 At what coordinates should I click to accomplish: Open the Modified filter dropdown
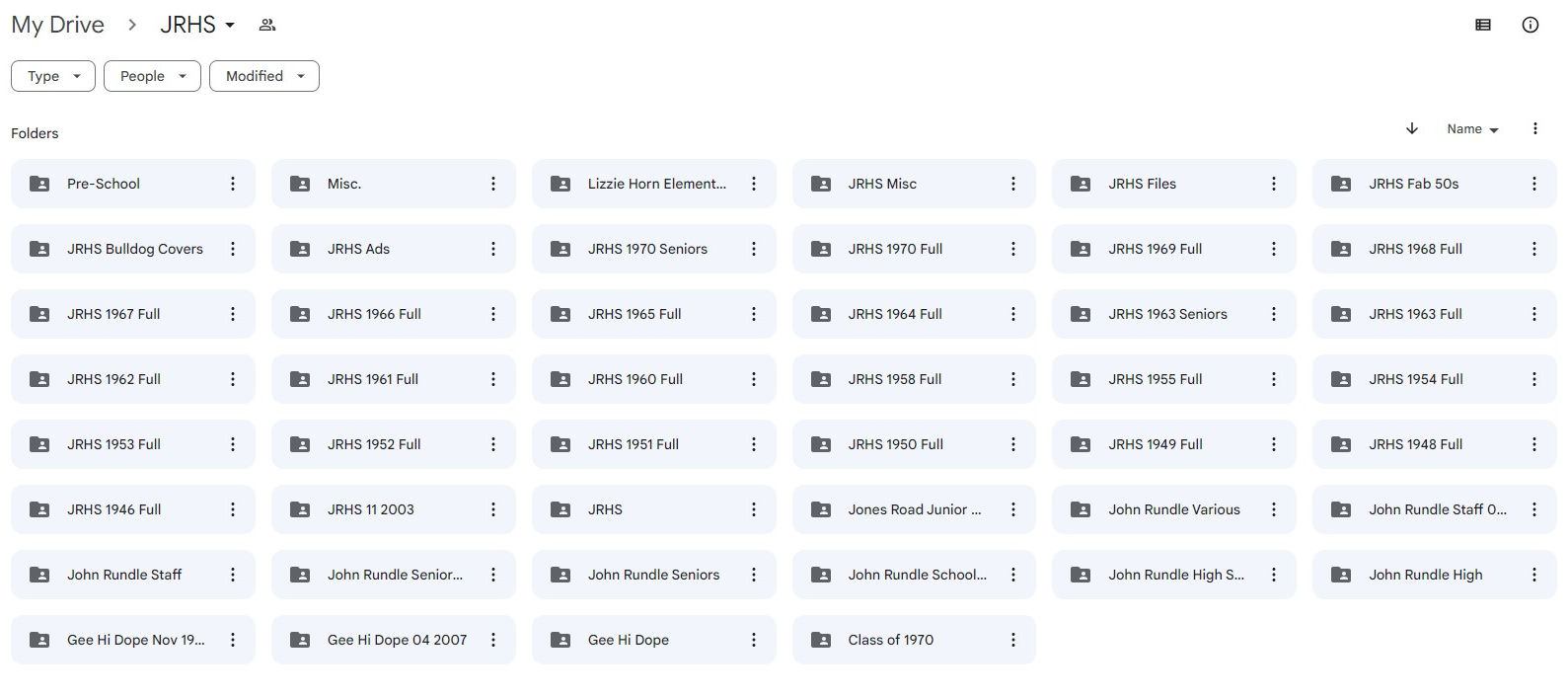[263, 76]
